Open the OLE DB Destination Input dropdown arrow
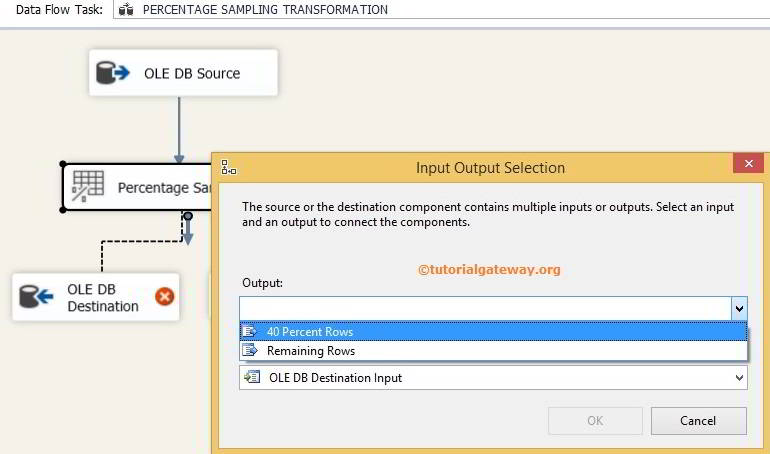 739,377
